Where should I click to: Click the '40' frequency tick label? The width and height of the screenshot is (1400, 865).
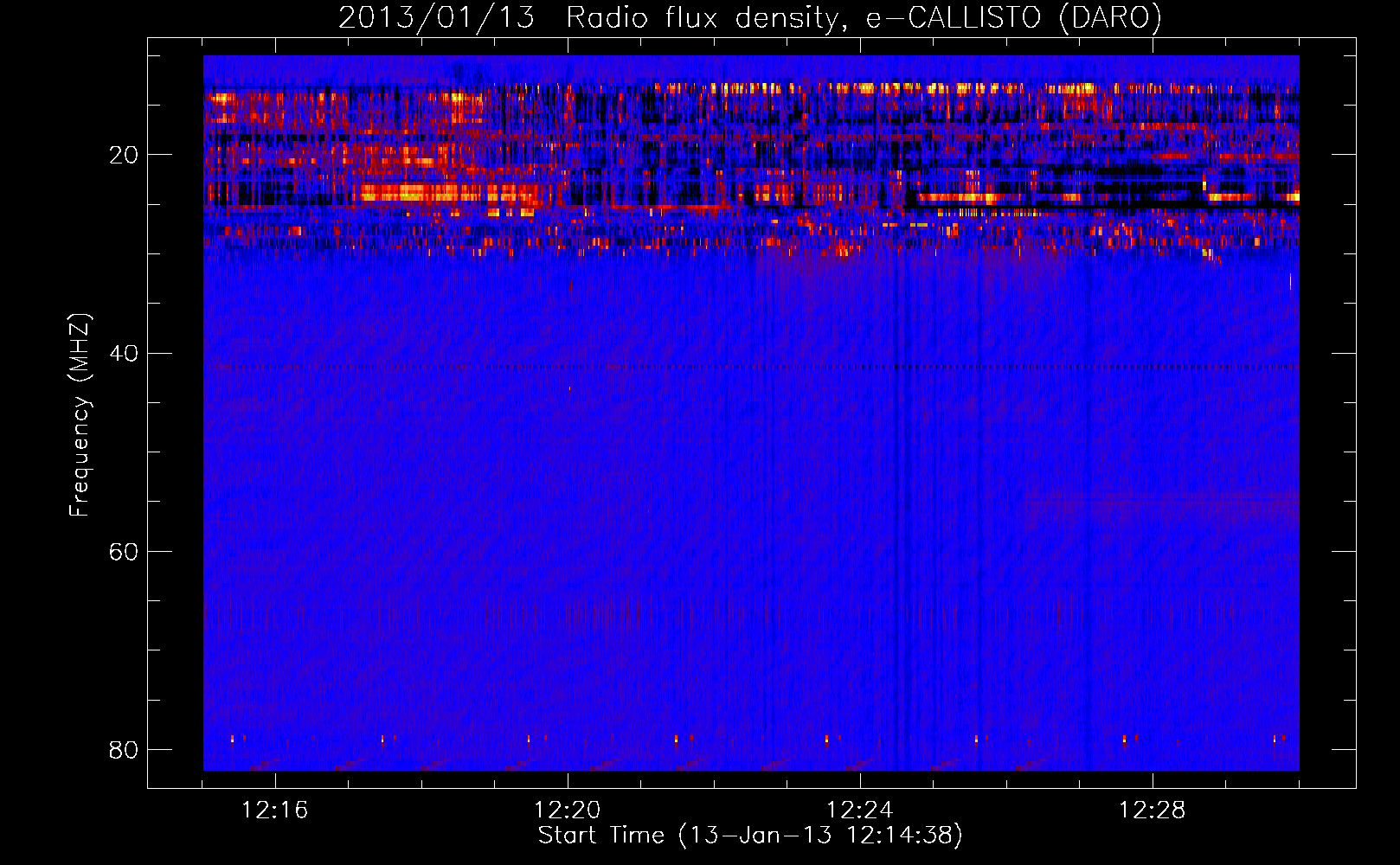point(124,353)
